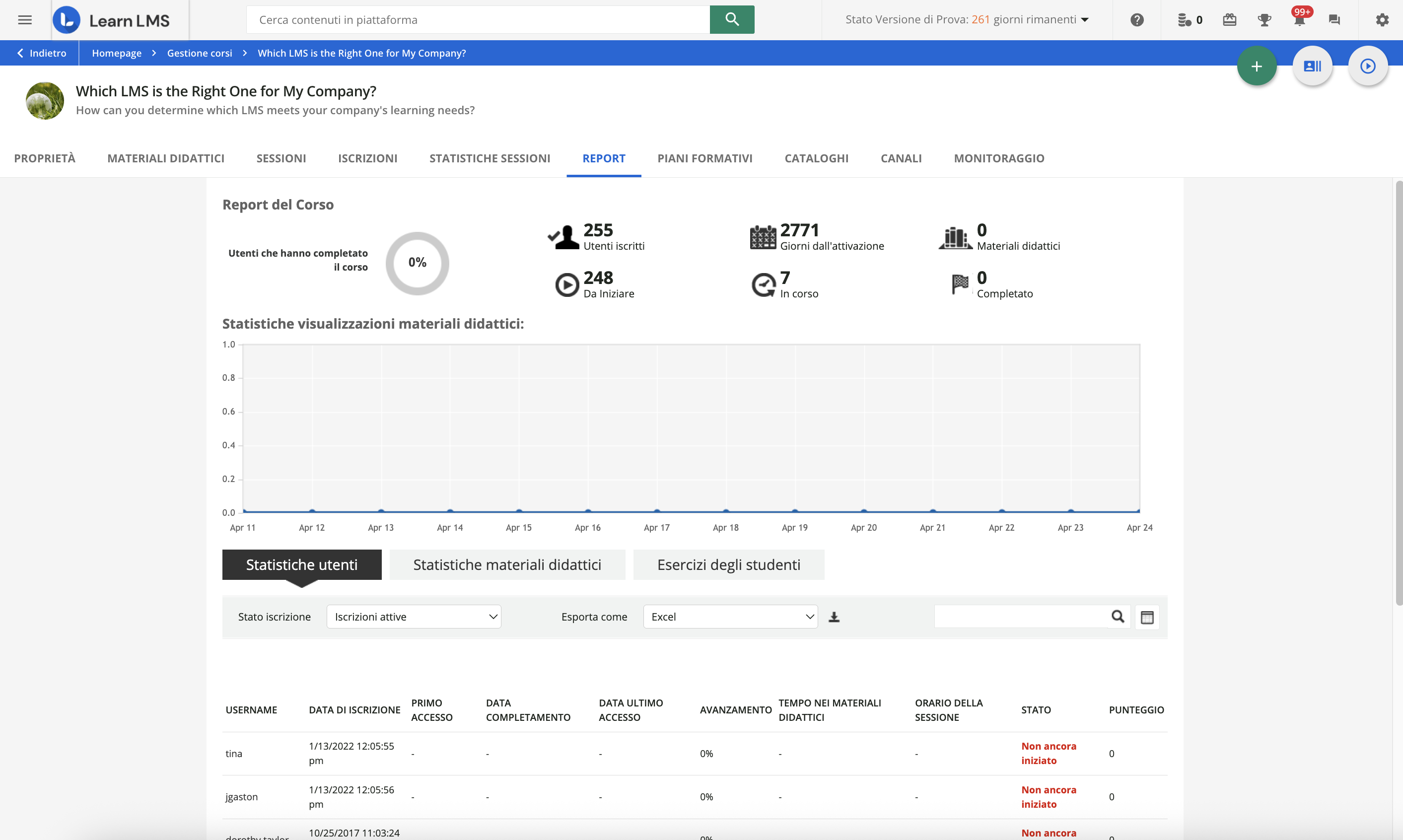
Task: Switch to the ISCRIZIONI tab
Action: point(368,158)
